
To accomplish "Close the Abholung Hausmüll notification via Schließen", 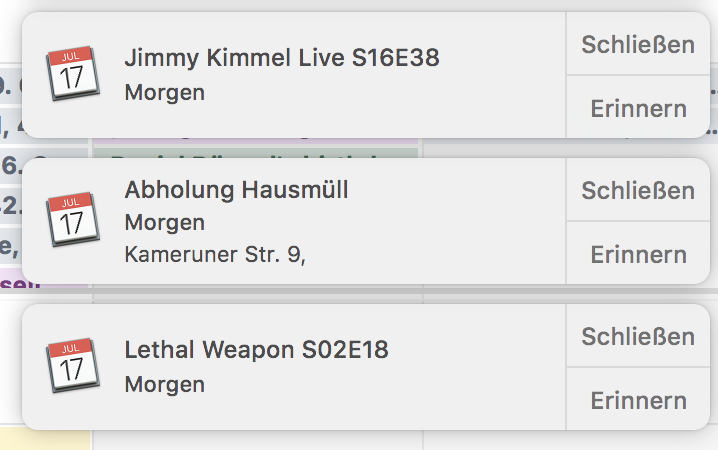I will 638,190.
